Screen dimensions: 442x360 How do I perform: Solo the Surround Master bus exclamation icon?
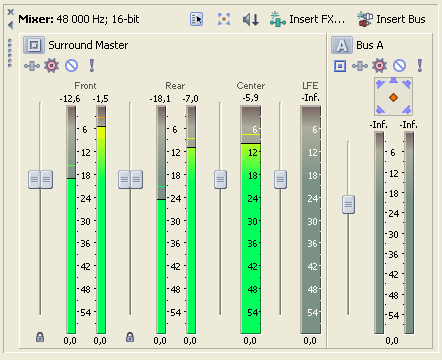[x=92, y=65]
